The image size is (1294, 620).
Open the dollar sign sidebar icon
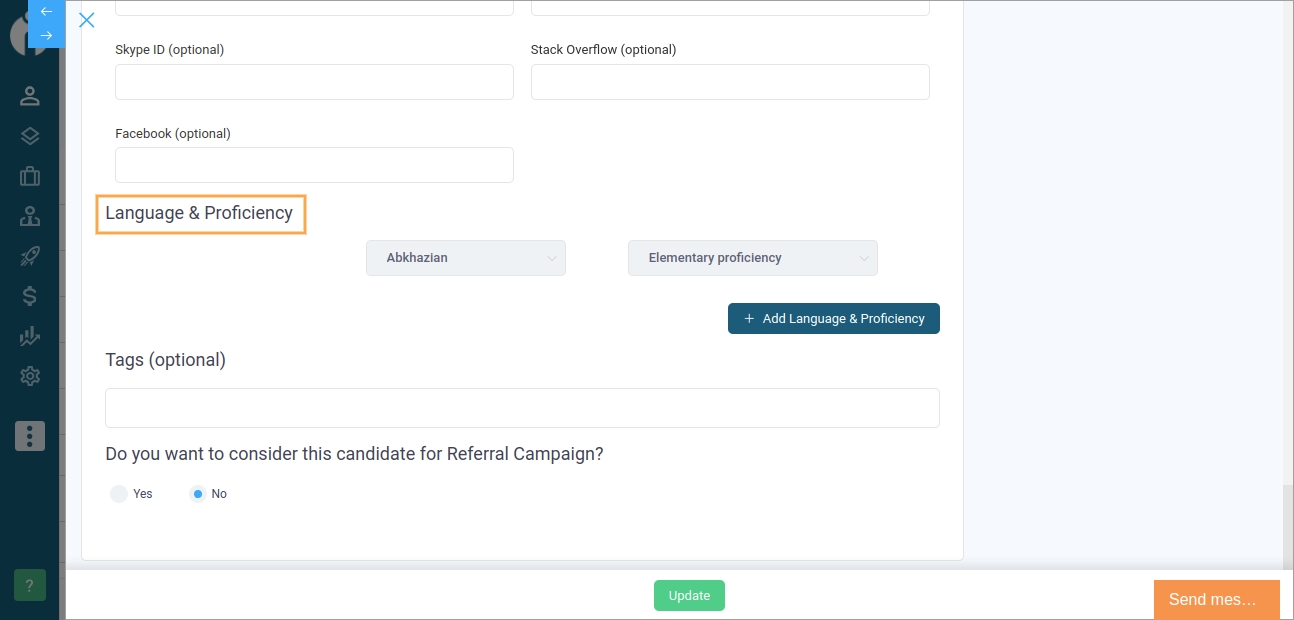30,296
